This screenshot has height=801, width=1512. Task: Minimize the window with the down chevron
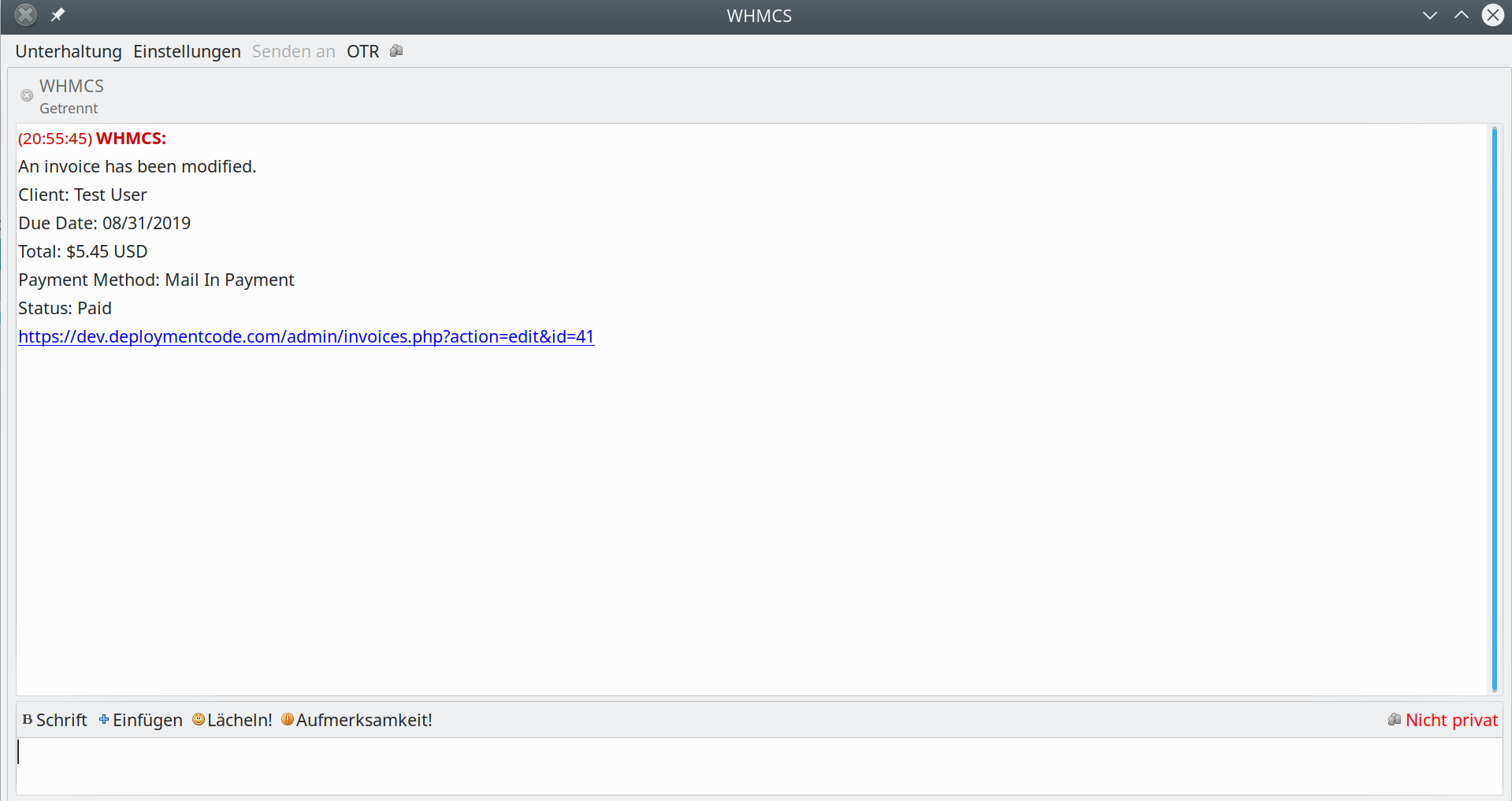[x=1430, y=15]
